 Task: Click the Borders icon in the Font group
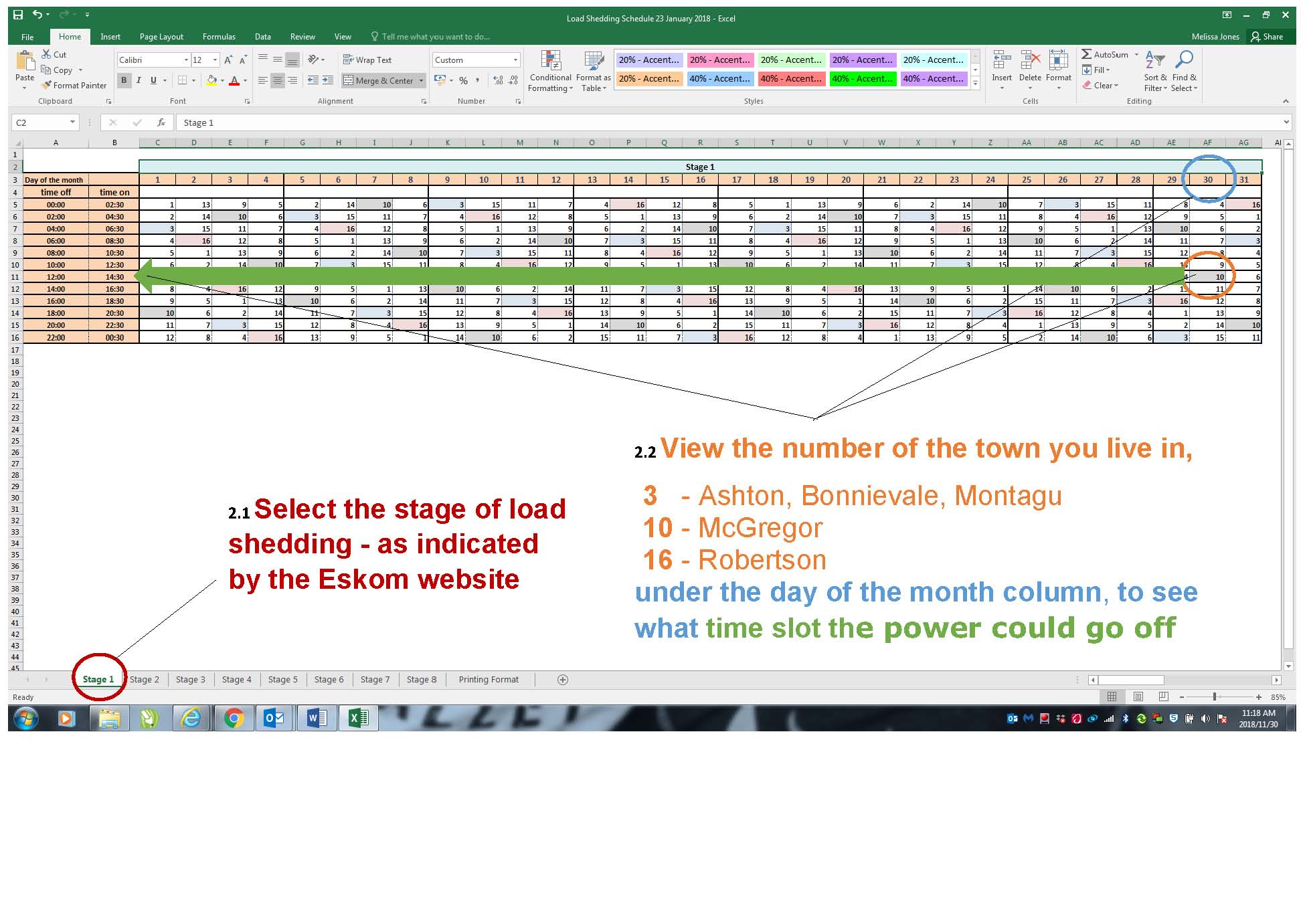pyautogui.click(x=182, y=80)
